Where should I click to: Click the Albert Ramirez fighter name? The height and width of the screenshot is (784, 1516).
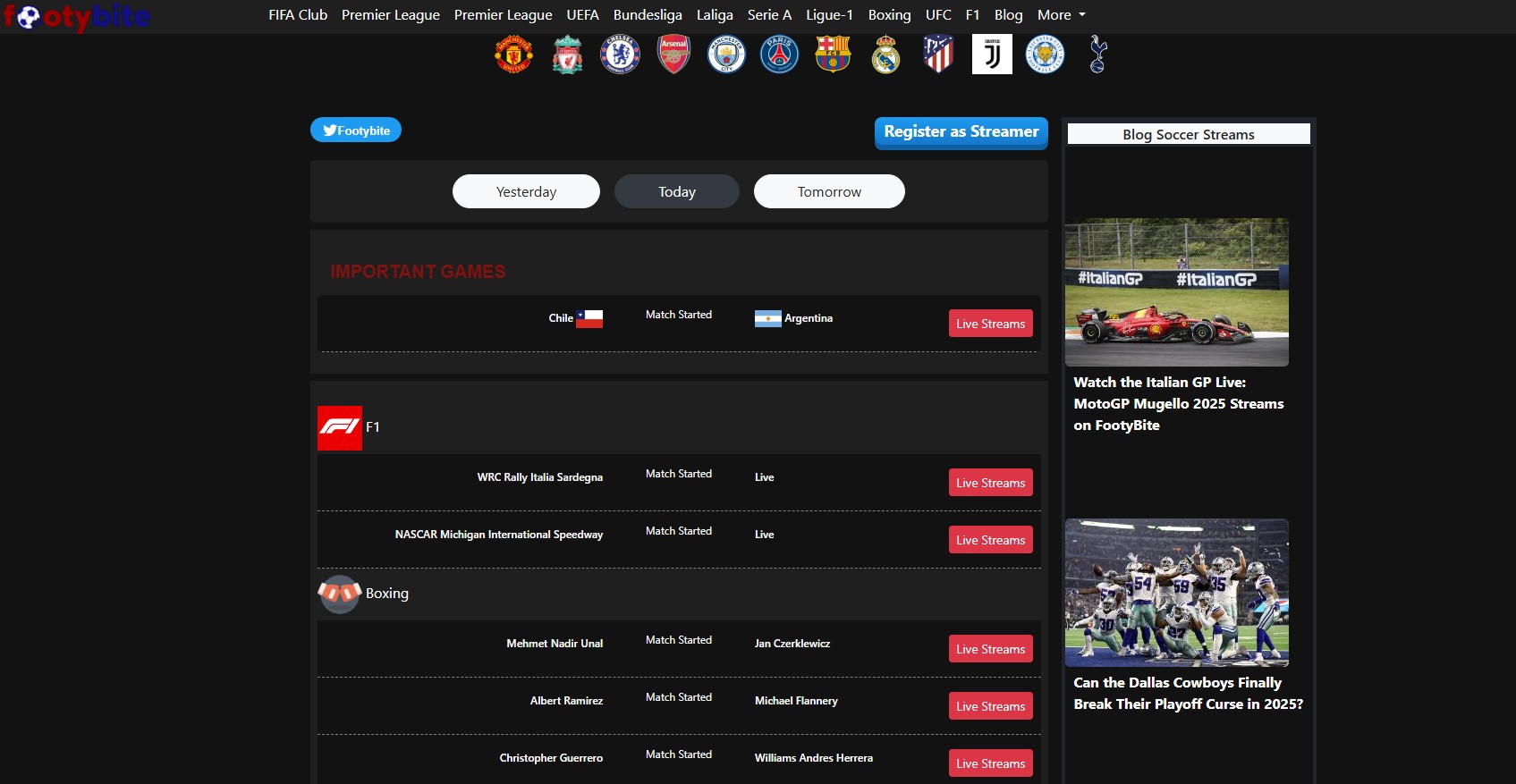point(566,701)
